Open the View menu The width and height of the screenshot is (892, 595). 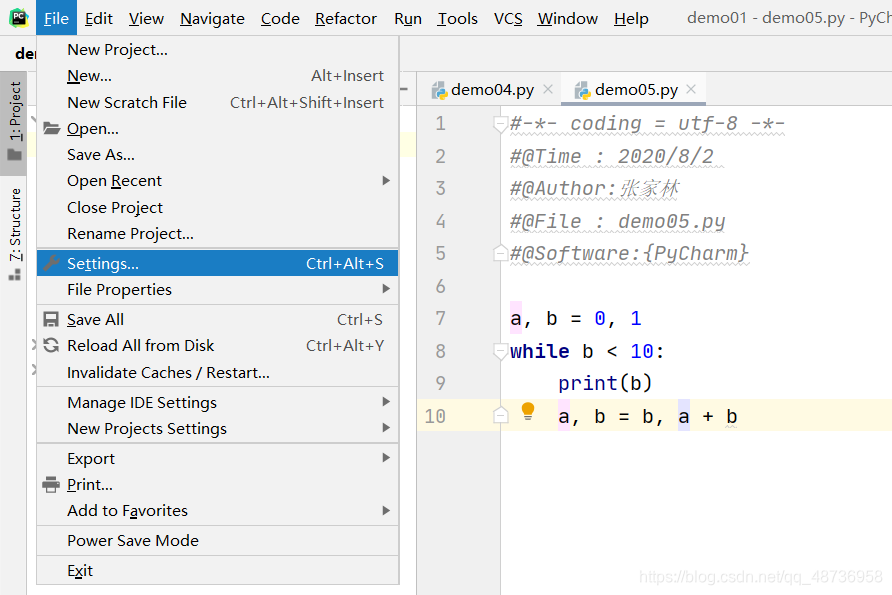pos(146,19)
